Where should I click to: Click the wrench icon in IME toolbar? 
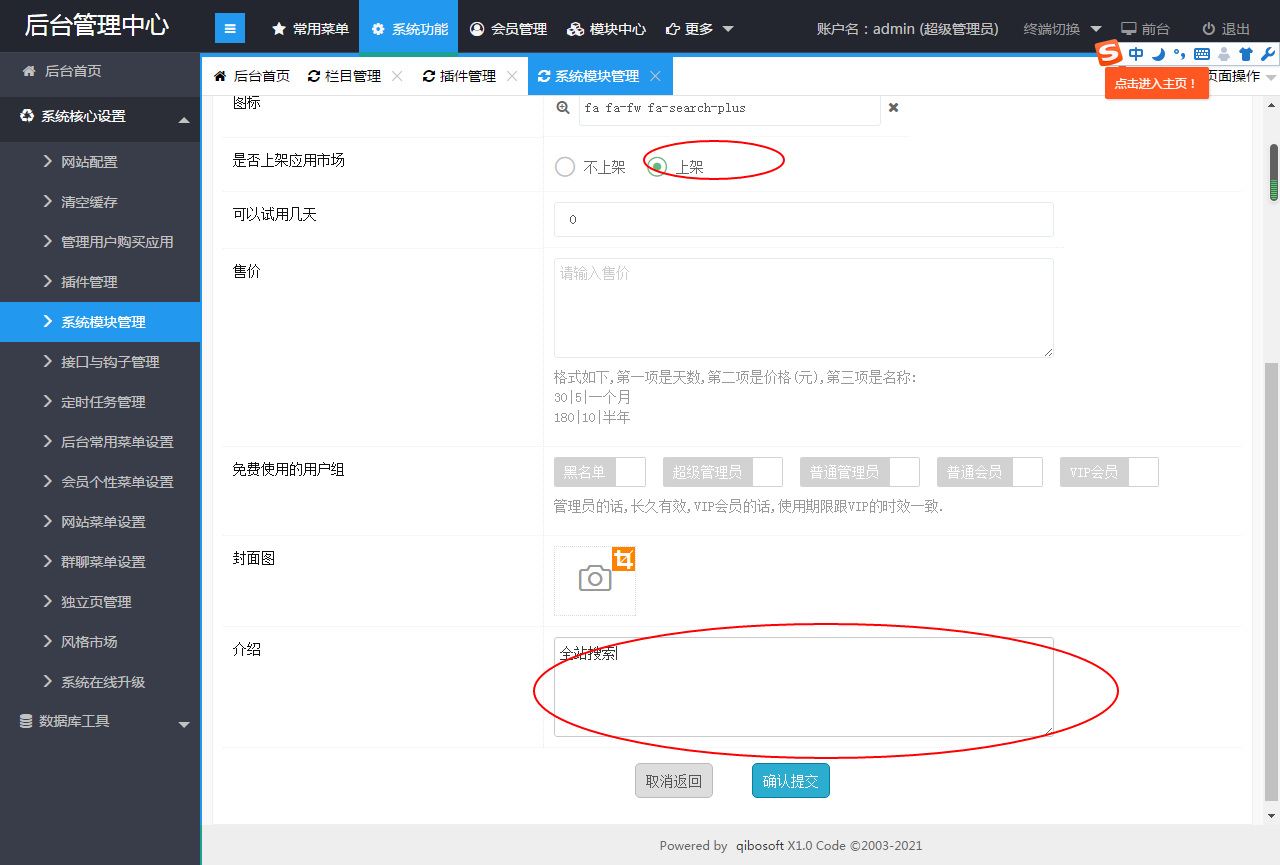tap(1267, 54)
